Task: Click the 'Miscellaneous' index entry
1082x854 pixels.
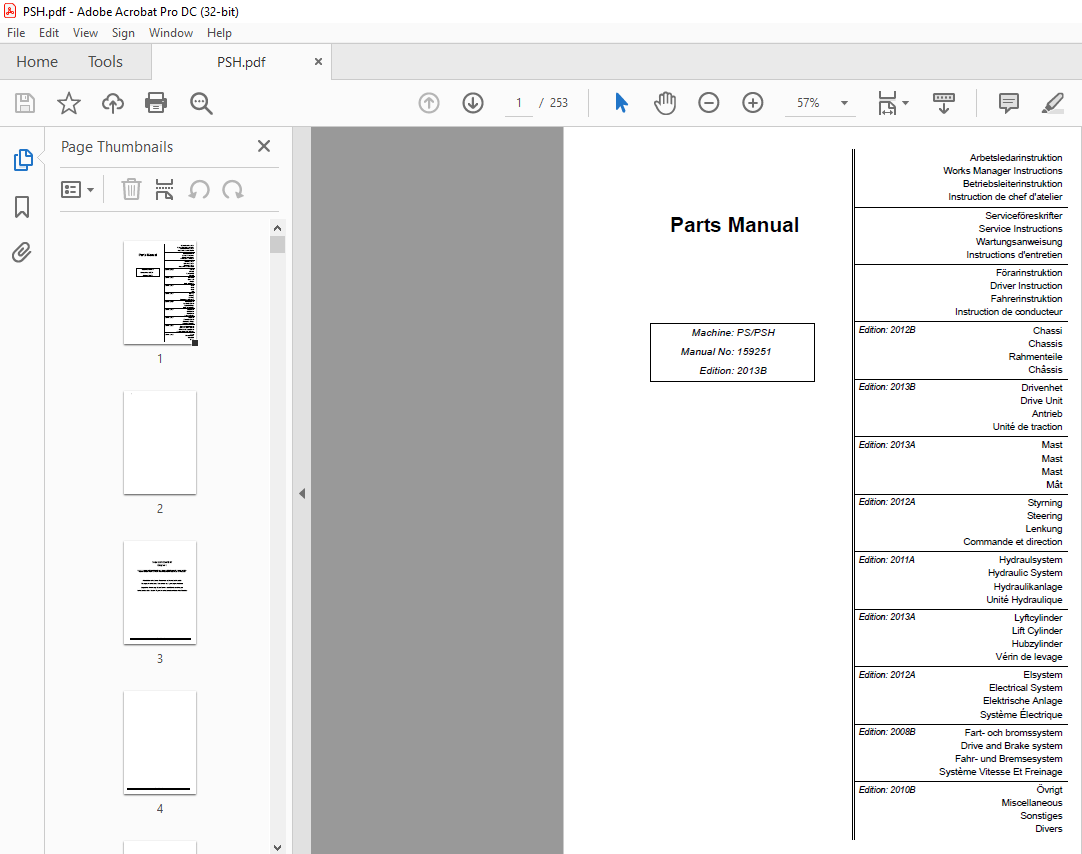Action: (1032, 802)
